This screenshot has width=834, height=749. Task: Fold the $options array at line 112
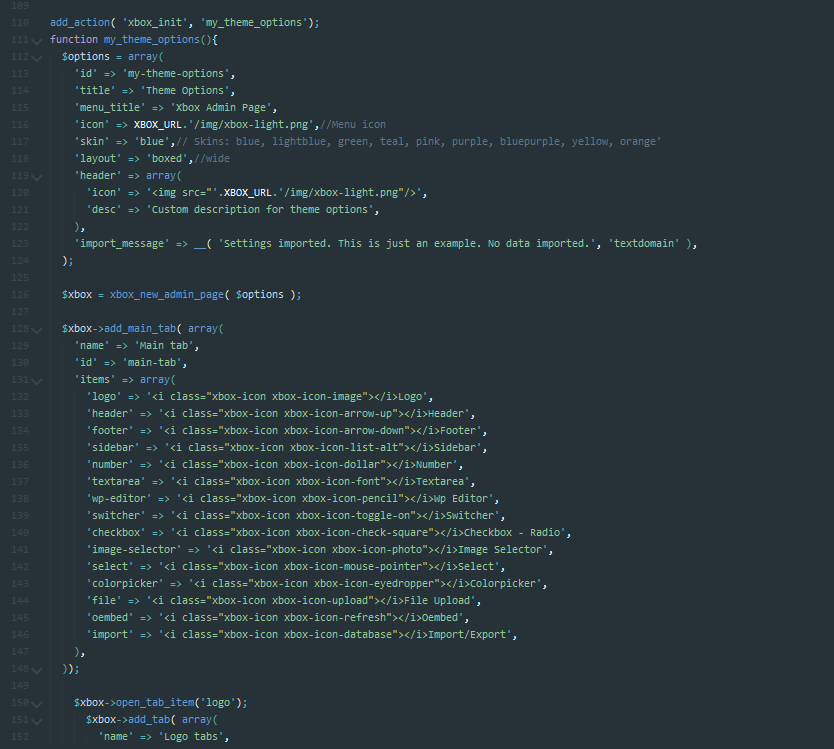click(38, 57)
